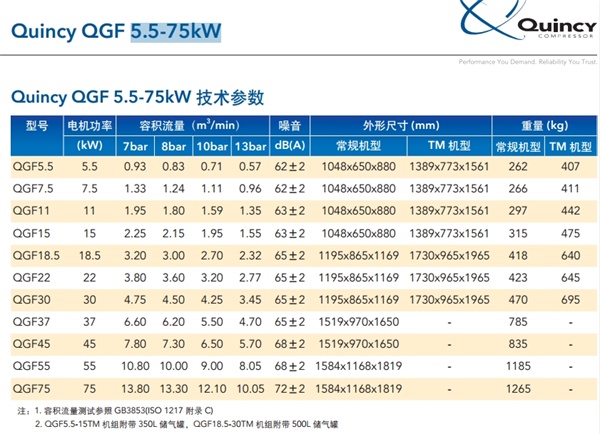Image resolution: width=600 pixels, height=434 pixels.
Task: Click the 技术参数 section heading
Action: pos(230,97)
